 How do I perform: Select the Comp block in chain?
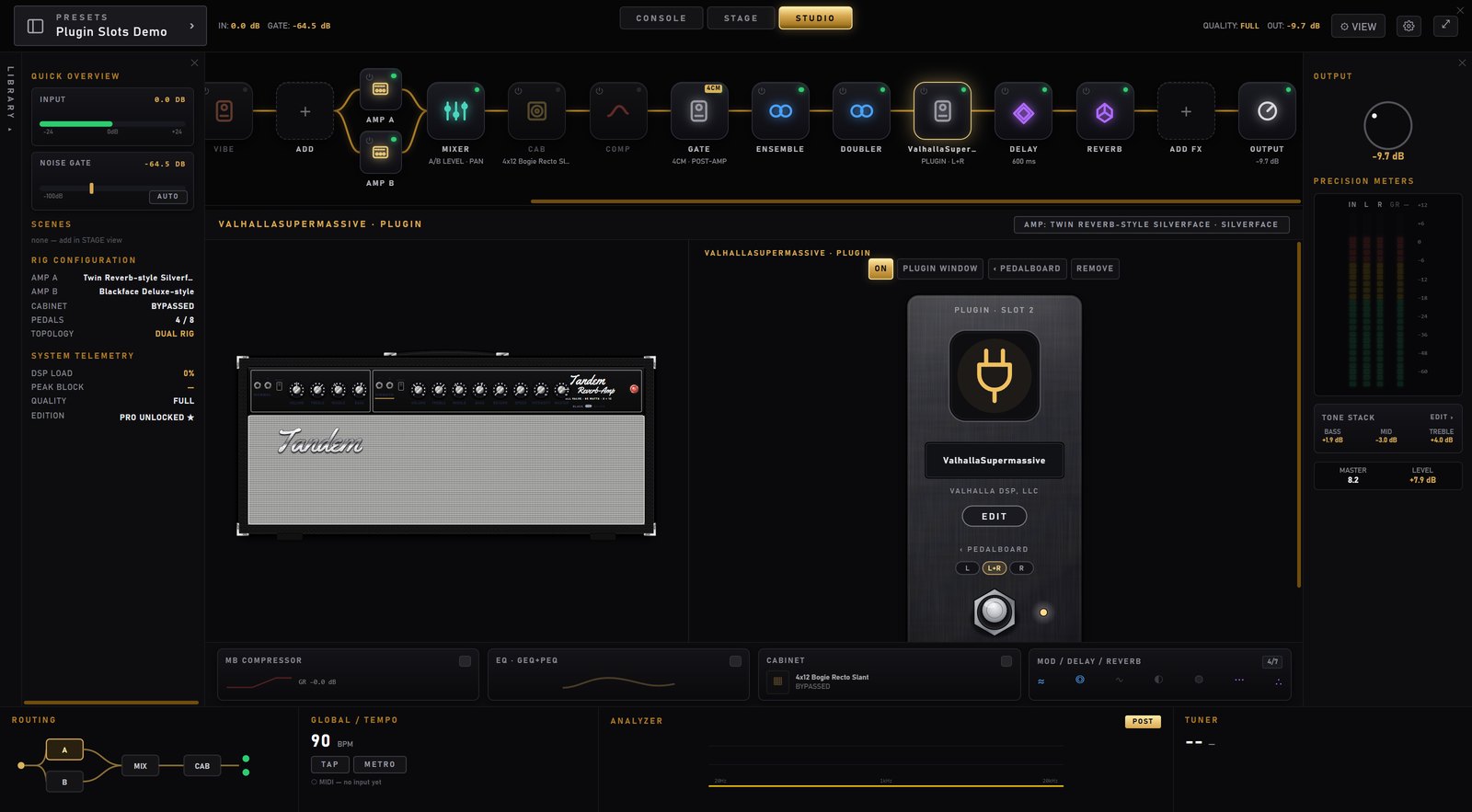[617, 111]
